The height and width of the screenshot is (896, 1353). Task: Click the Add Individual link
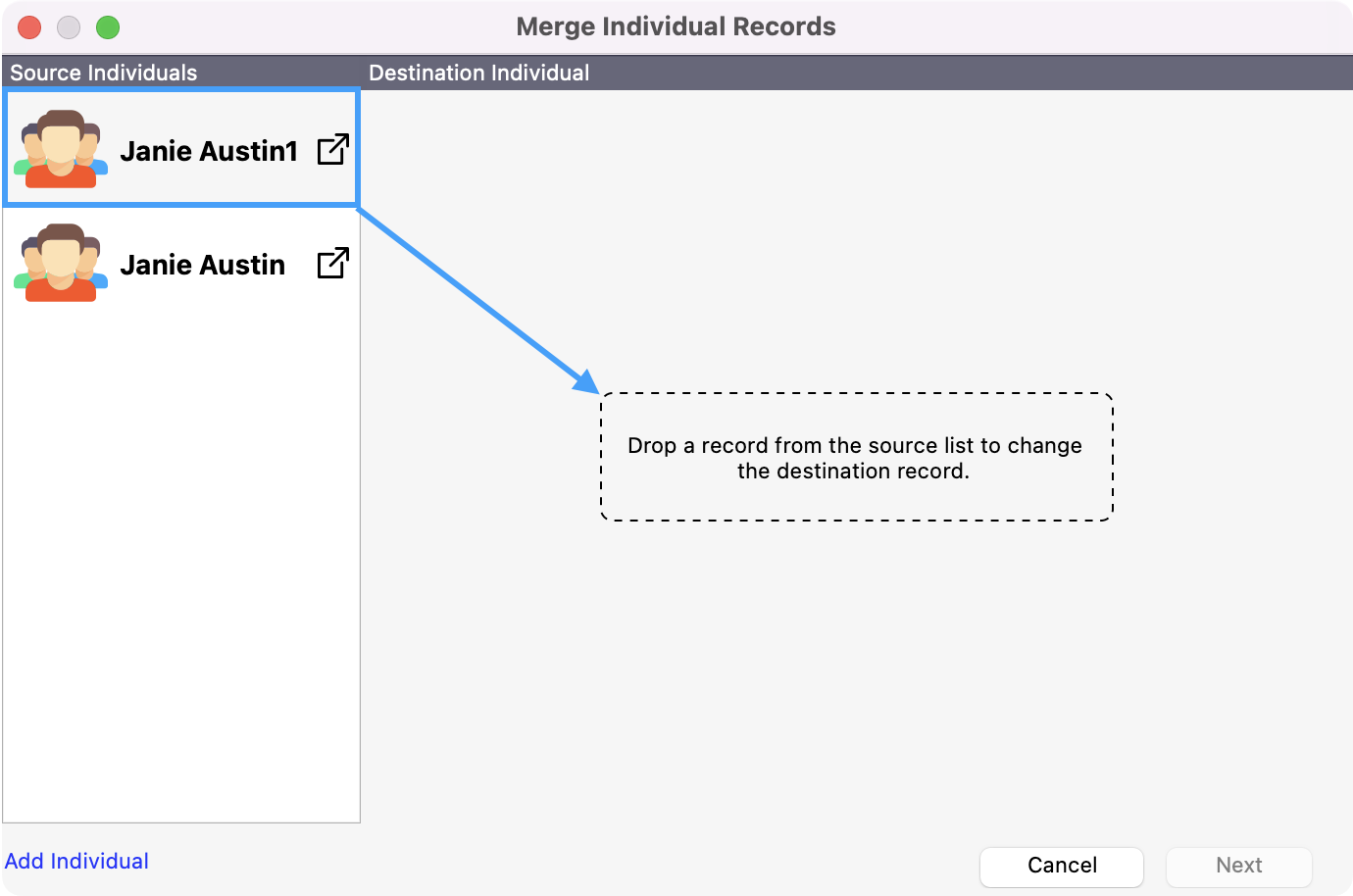click(77, 861)
